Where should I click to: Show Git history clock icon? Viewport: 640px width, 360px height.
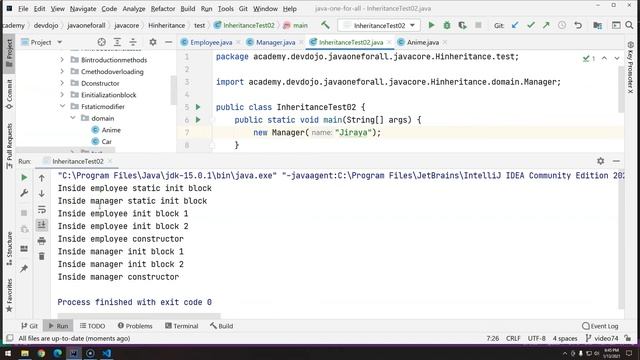click(562, 25)
